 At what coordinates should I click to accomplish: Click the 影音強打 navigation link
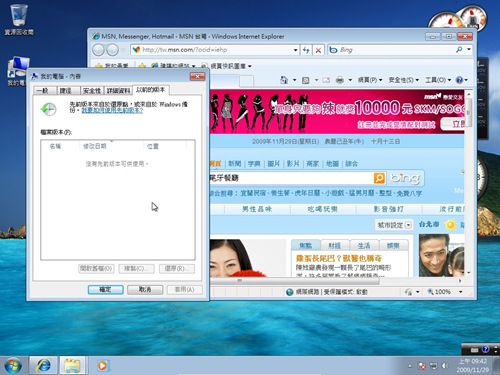coord(389,209)
